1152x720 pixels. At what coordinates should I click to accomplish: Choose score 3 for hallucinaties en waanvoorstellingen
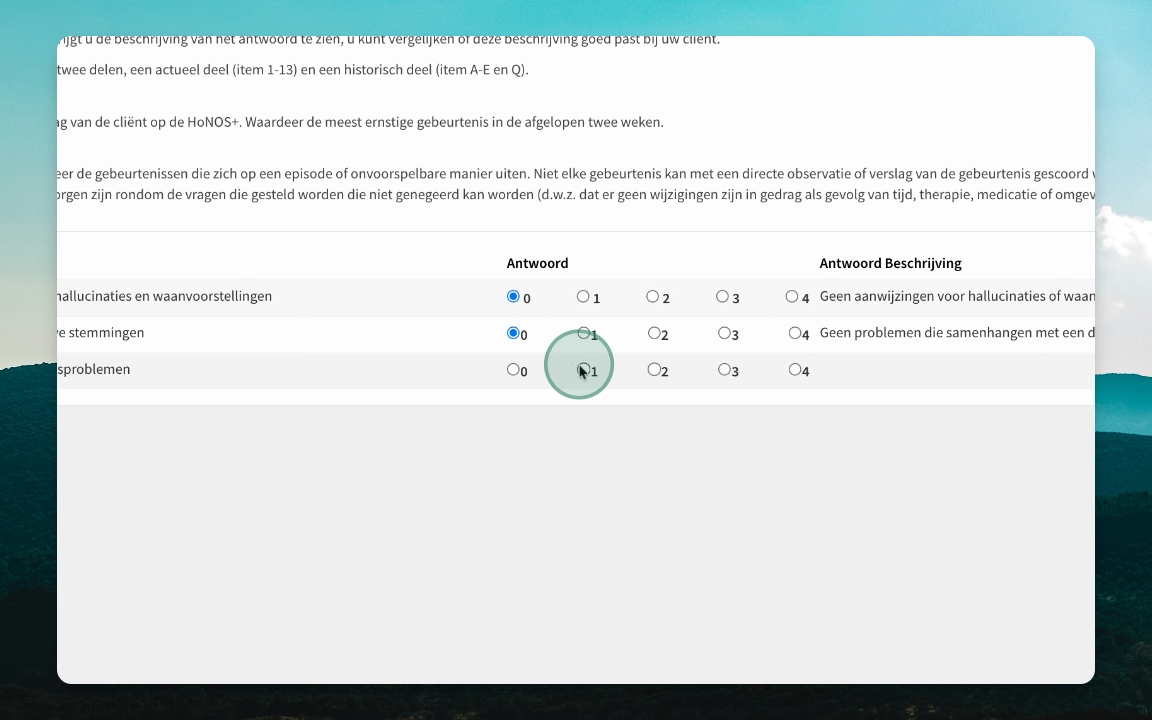pos(722,296)
